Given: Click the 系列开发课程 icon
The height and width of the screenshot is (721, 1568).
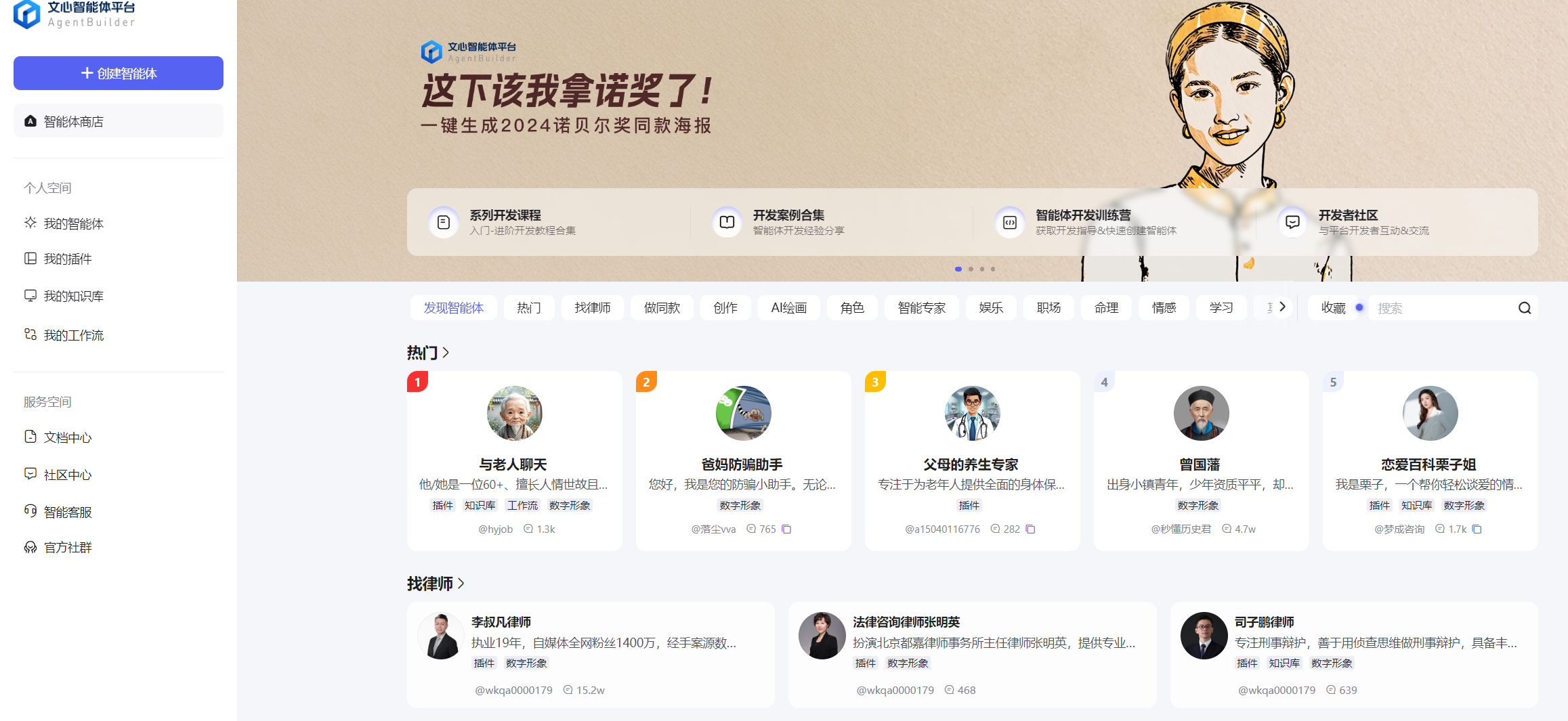Looking at the screenshot, I should point(444,222).
